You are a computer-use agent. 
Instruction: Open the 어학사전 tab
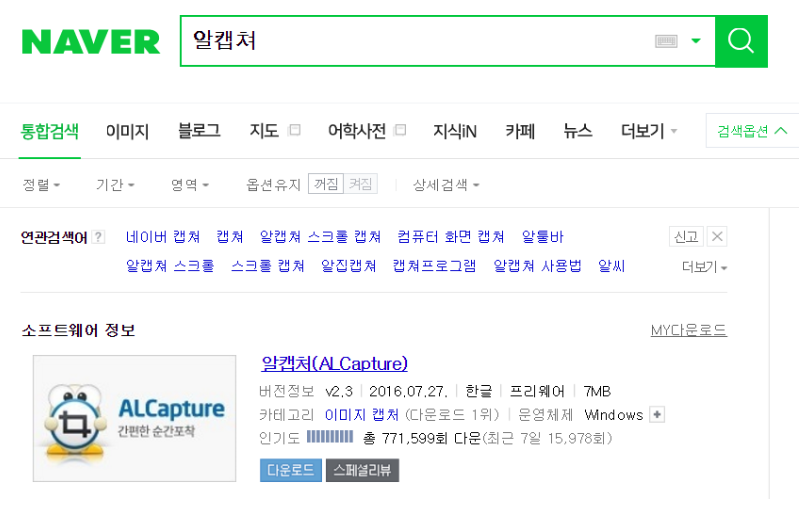click(x=359, y=132)
